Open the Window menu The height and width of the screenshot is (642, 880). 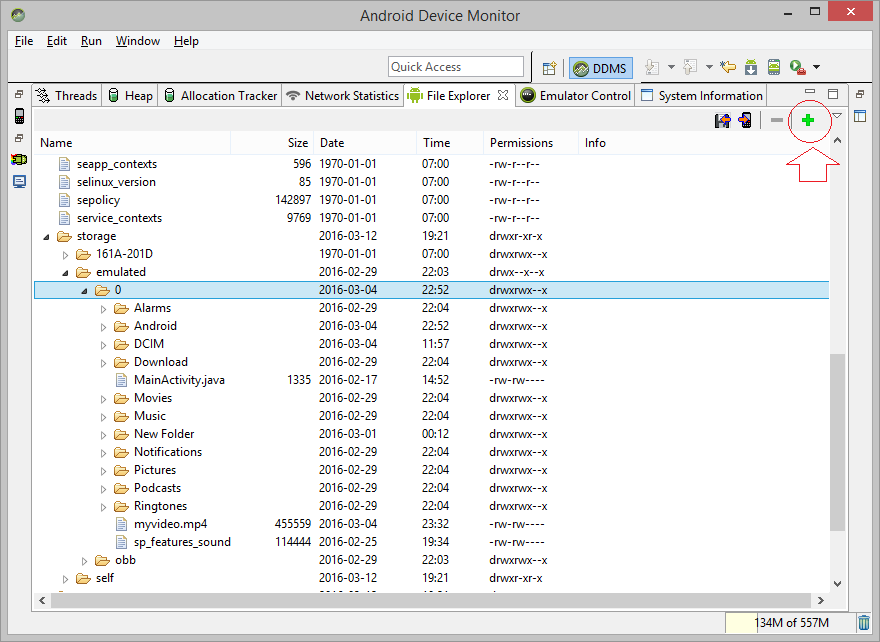138,41
